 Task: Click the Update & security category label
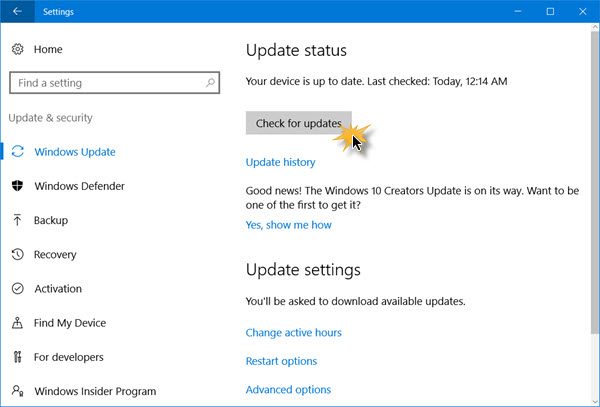(51, 118)
